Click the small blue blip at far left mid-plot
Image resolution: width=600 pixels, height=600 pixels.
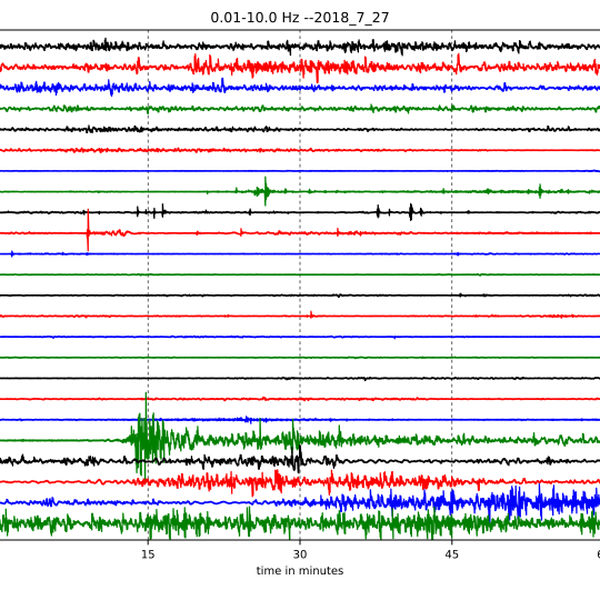click(12, 254)
